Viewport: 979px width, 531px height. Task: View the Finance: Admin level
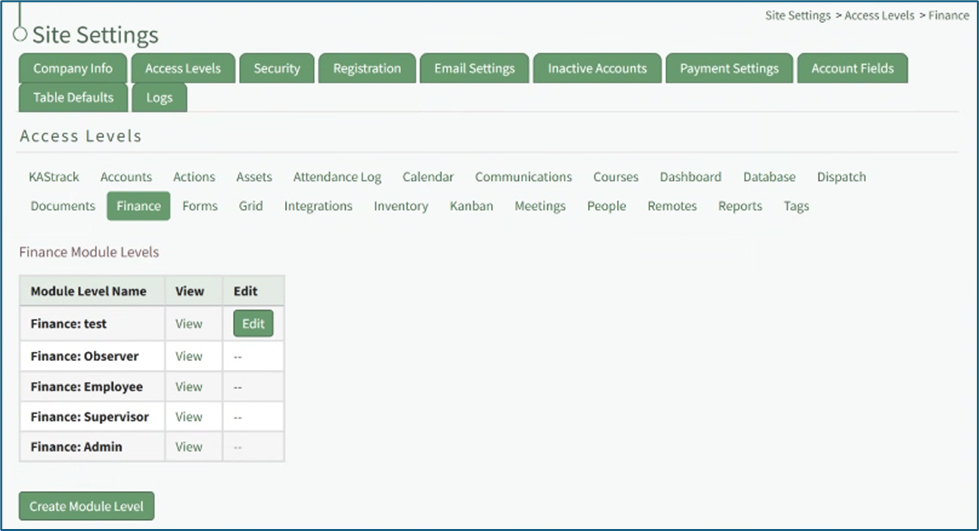pos(189,447)
